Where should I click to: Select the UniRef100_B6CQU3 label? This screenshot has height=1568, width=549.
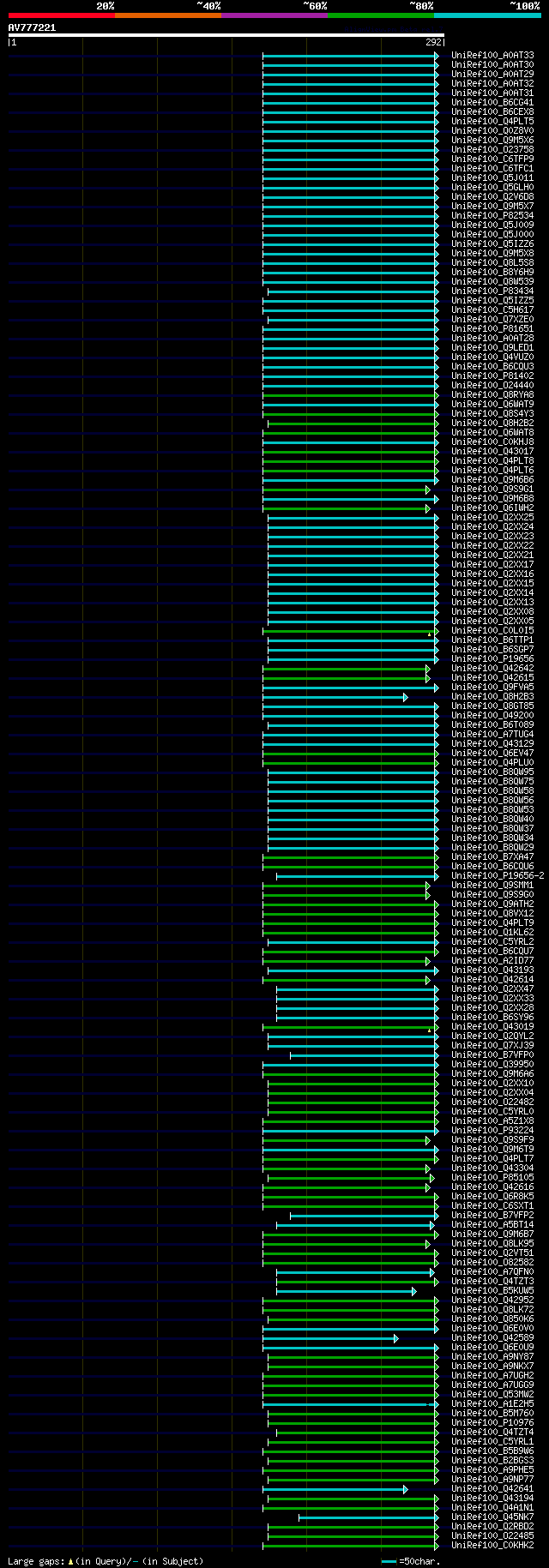(x=492, y=367)
